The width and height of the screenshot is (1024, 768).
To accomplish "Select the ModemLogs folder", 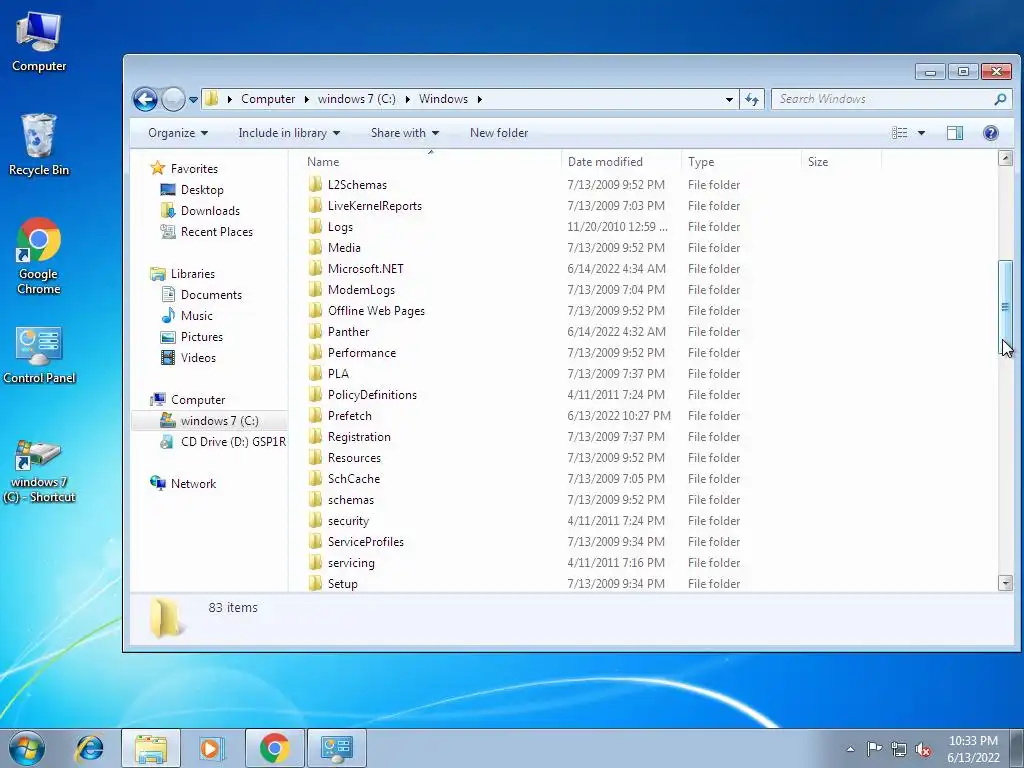I will click(x=361, y=290).
